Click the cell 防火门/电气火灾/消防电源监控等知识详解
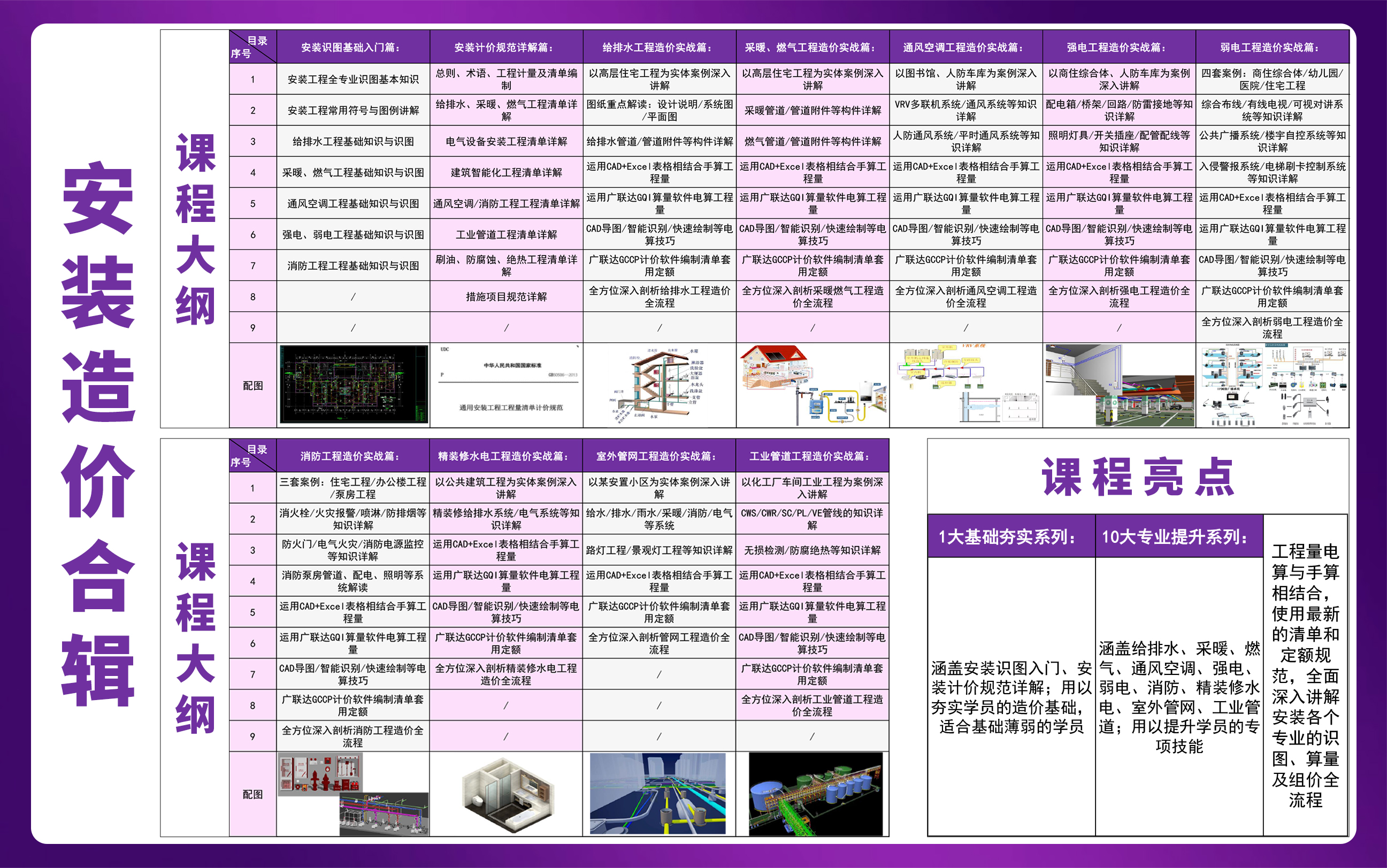 [x=353, y=550]
